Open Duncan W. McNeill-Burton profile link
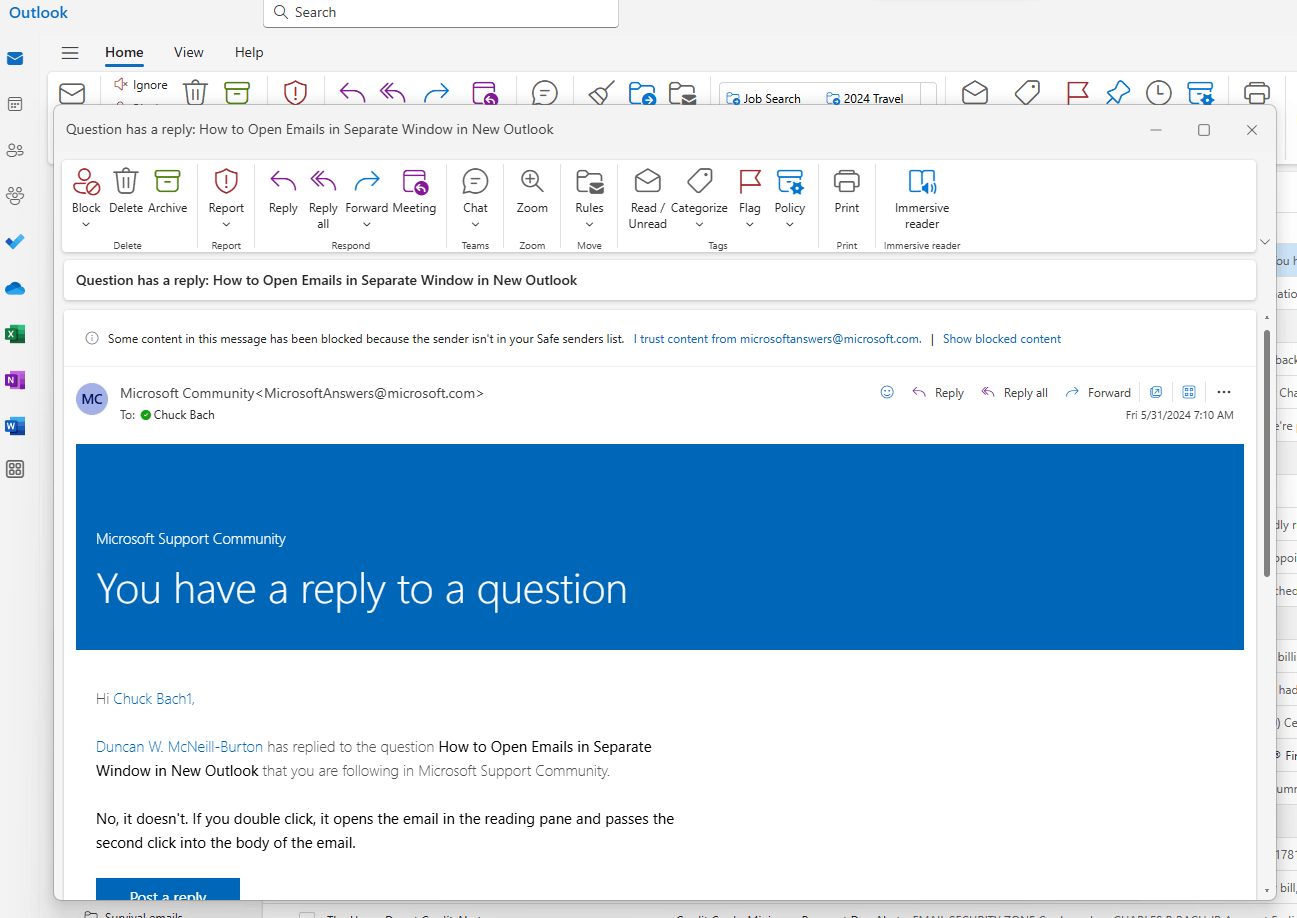 [179, 746]
